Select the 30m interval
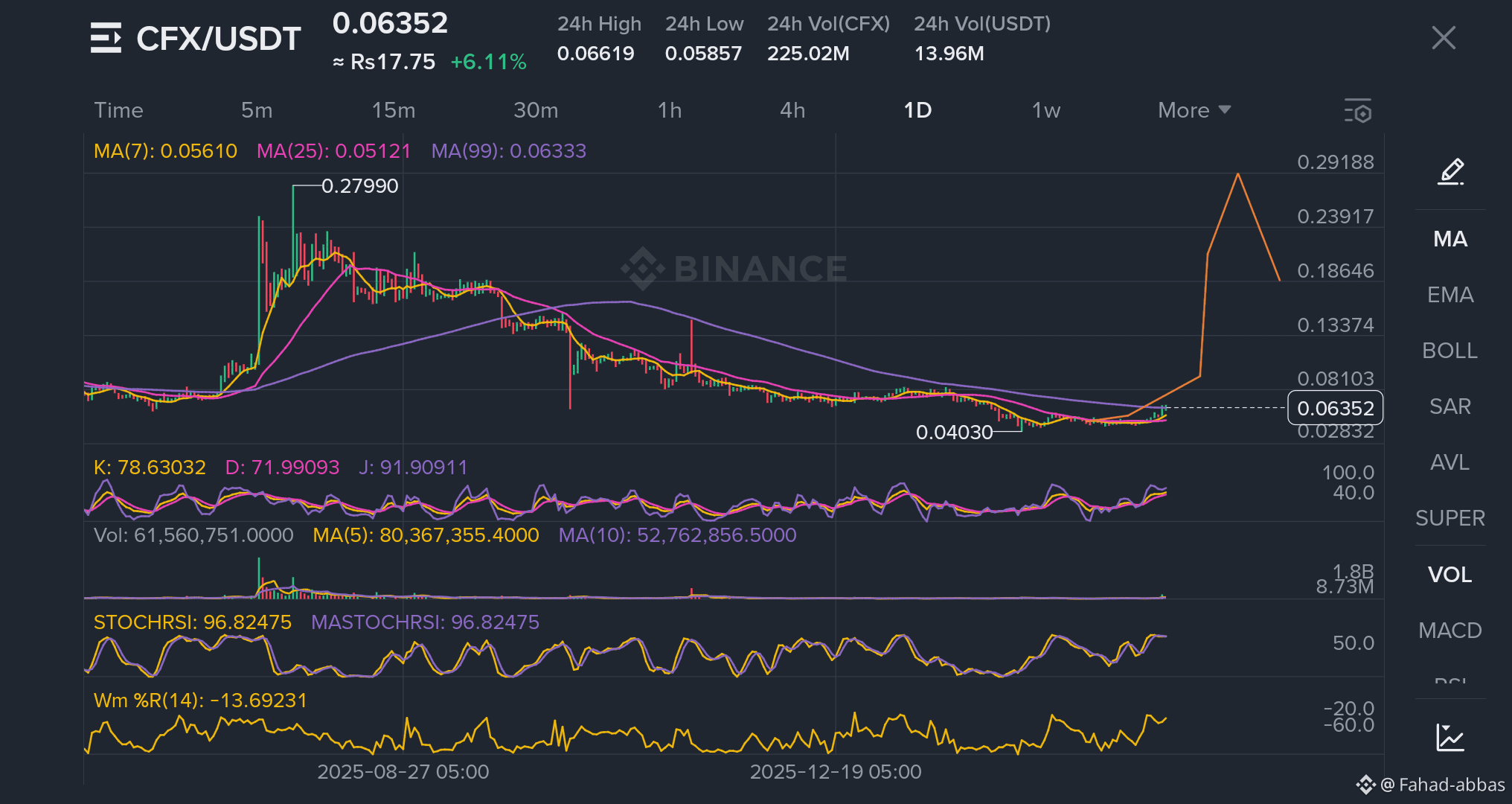Screen dimensions: 1512x804 pyautogui.click(x=536, y=110)
